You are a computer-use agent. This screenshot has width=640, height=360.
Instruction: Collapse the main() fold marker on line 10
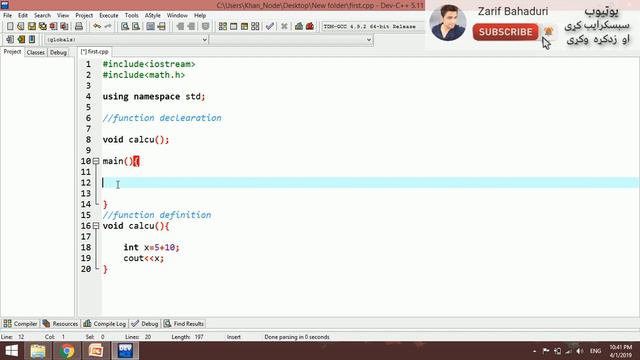96,161
